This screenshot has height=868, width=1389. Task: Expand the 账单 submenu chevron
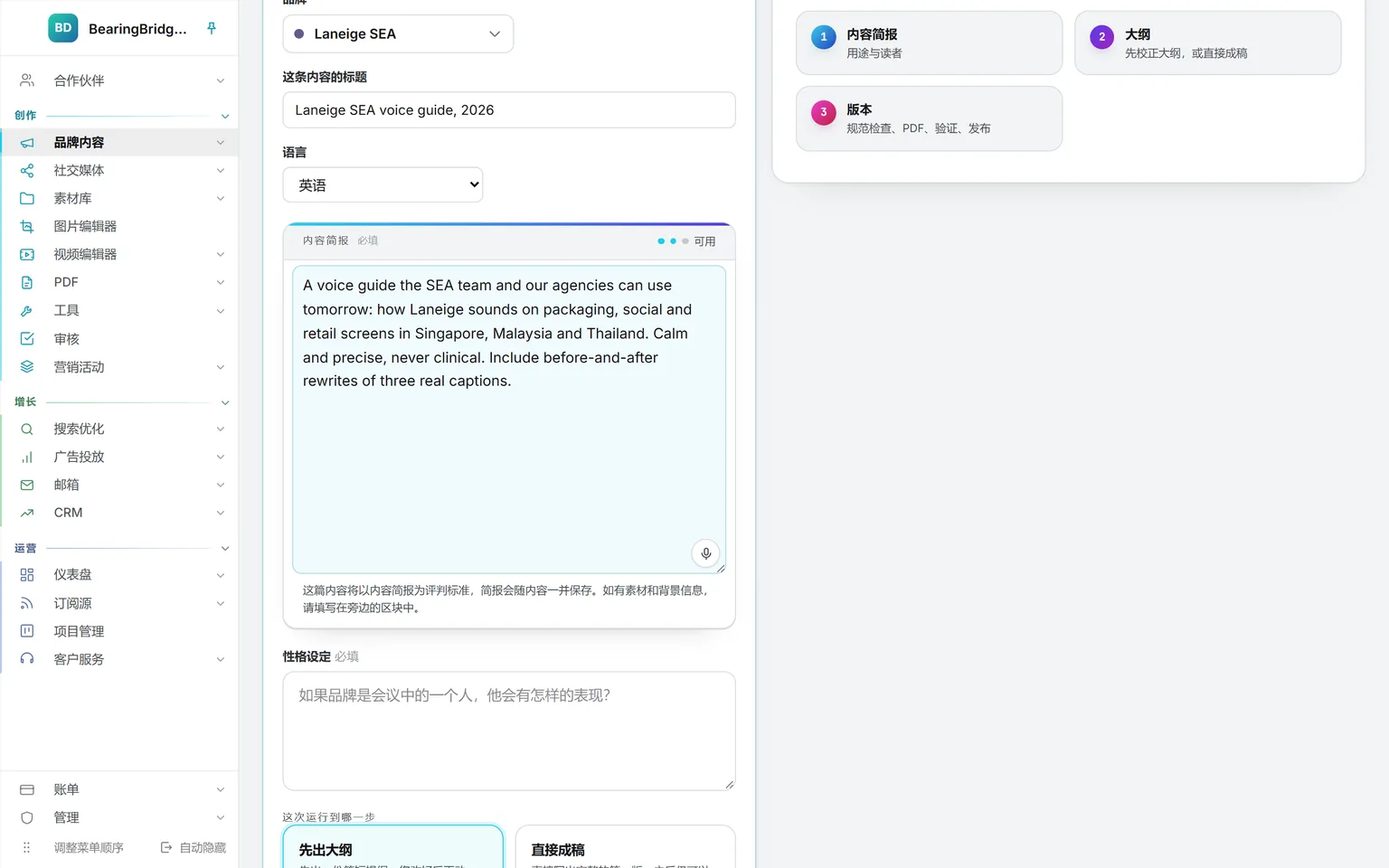(221, 789)
